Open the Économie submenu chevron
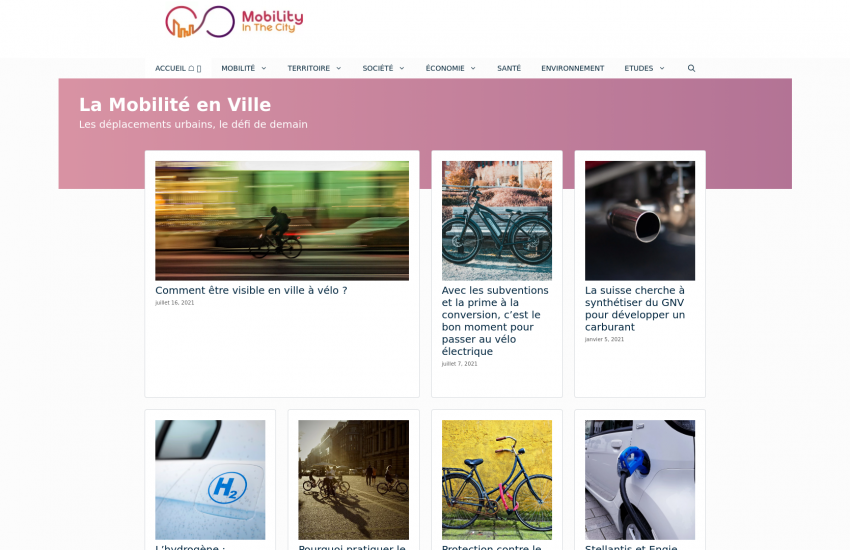The image size is (850, 550). pyautogui.click(x=473, y=68)
